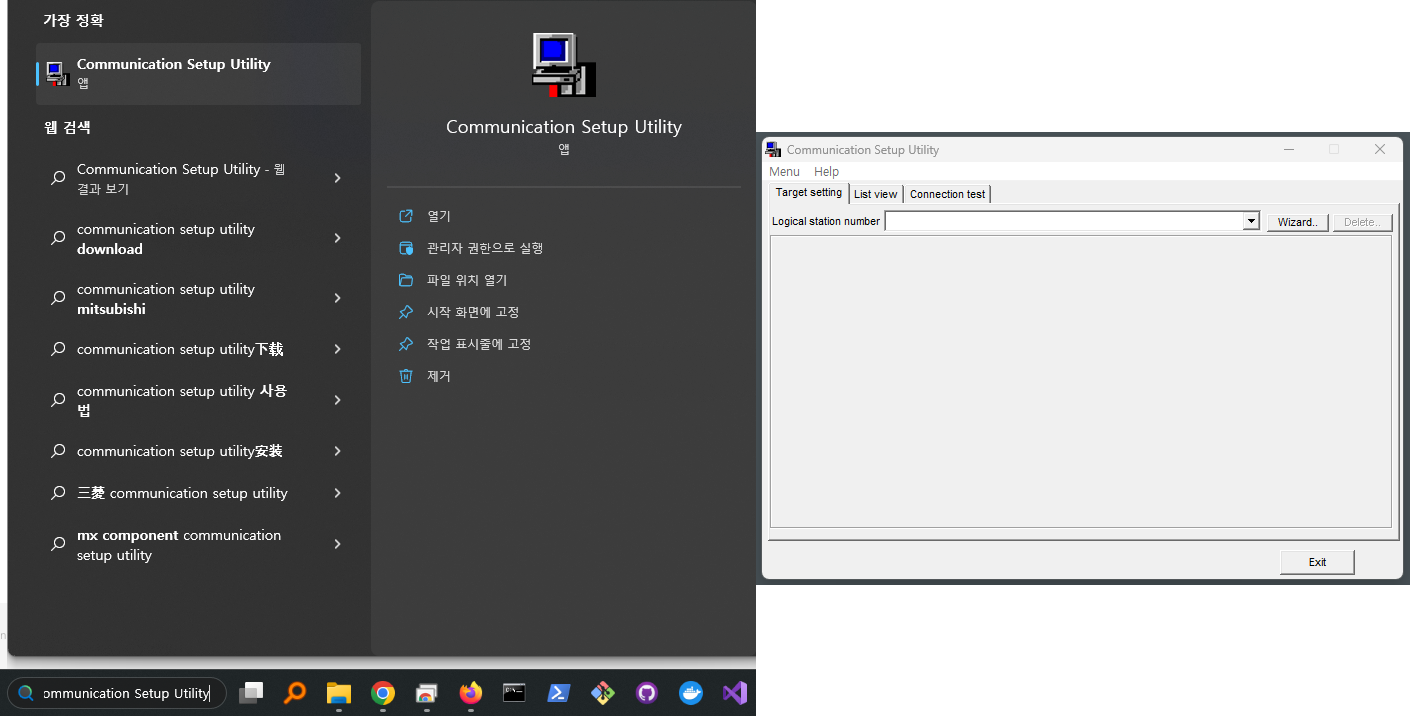Select the List view tab
1410x716 pixels.
click(x=875, y=193)
